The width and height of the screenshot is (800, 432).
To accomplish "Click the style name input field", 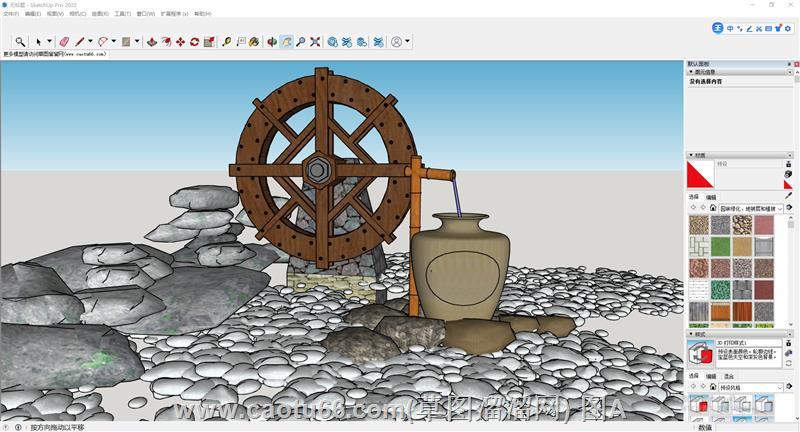I will pyautogui.click(x=748, y=343).
